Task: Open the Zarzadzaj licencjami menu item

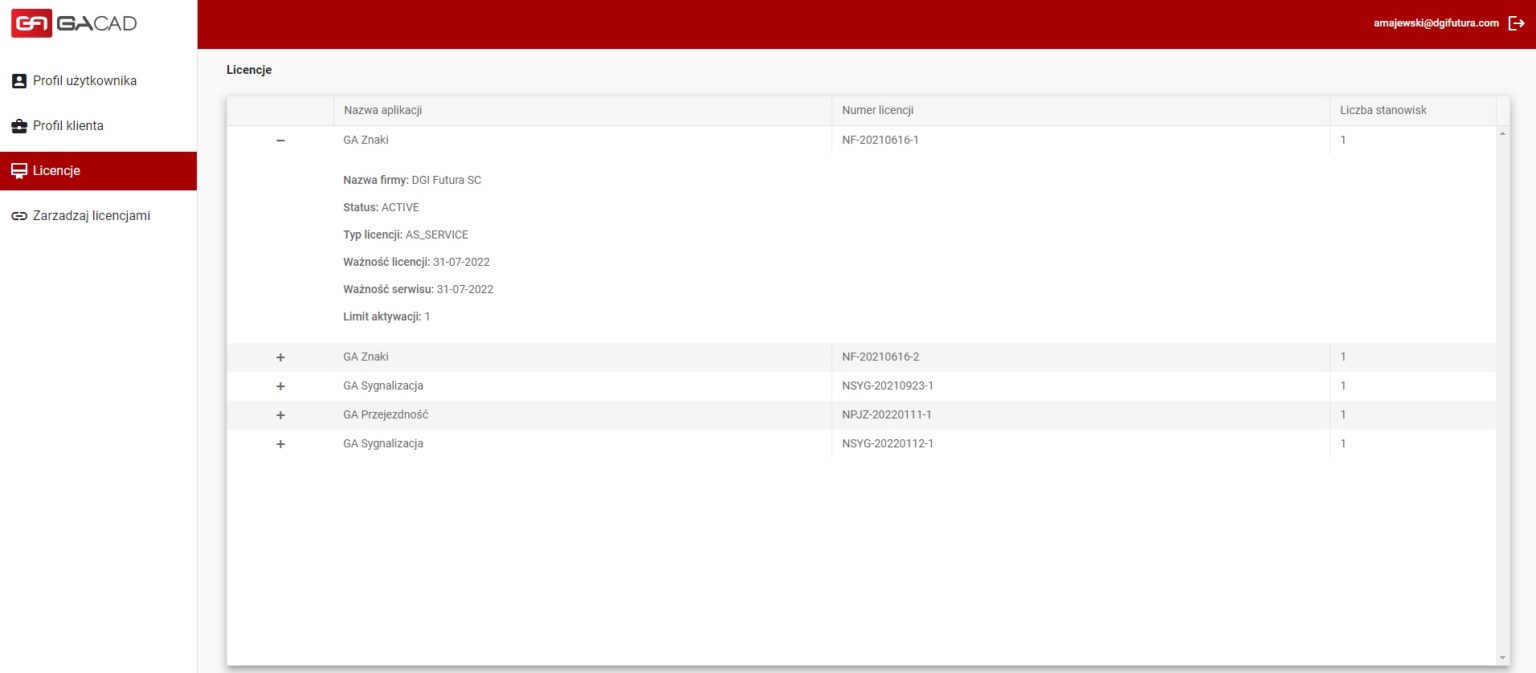Action: point(91,215)
